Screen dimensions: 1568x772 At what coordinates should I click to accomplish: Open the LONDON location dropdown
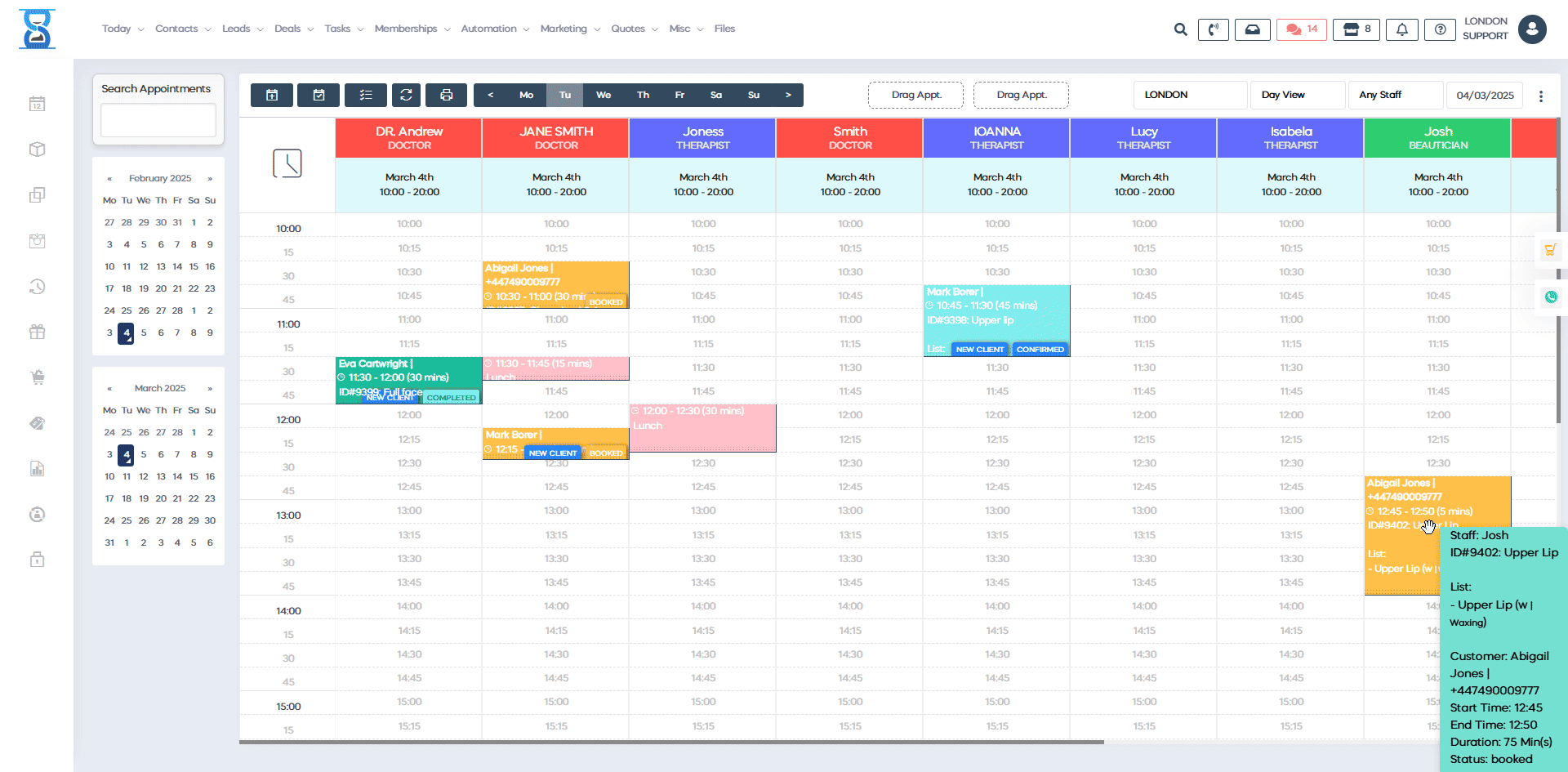pos(1190,95)
